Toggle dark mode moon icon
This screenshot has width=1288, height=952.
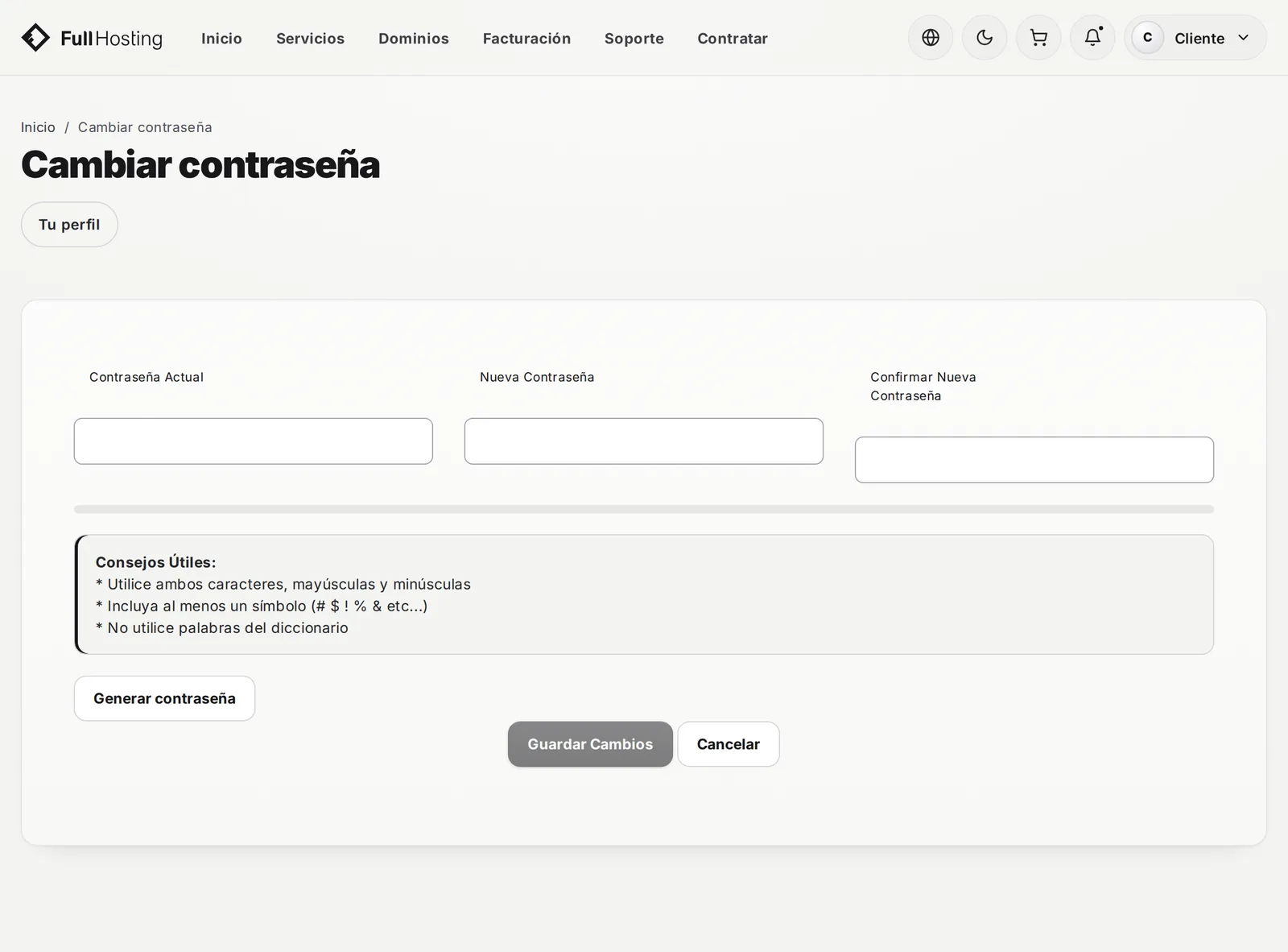click(985, 38)
